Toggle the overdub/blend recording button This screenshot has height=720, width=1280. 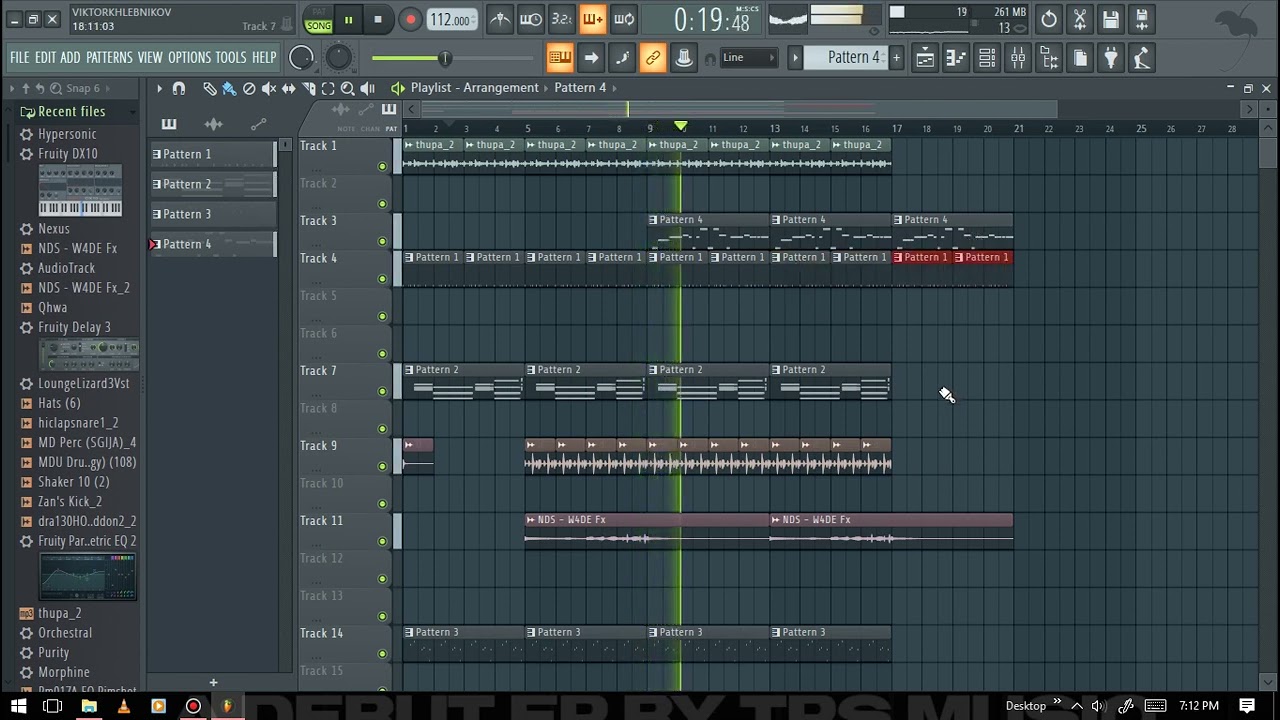(593, 19)
